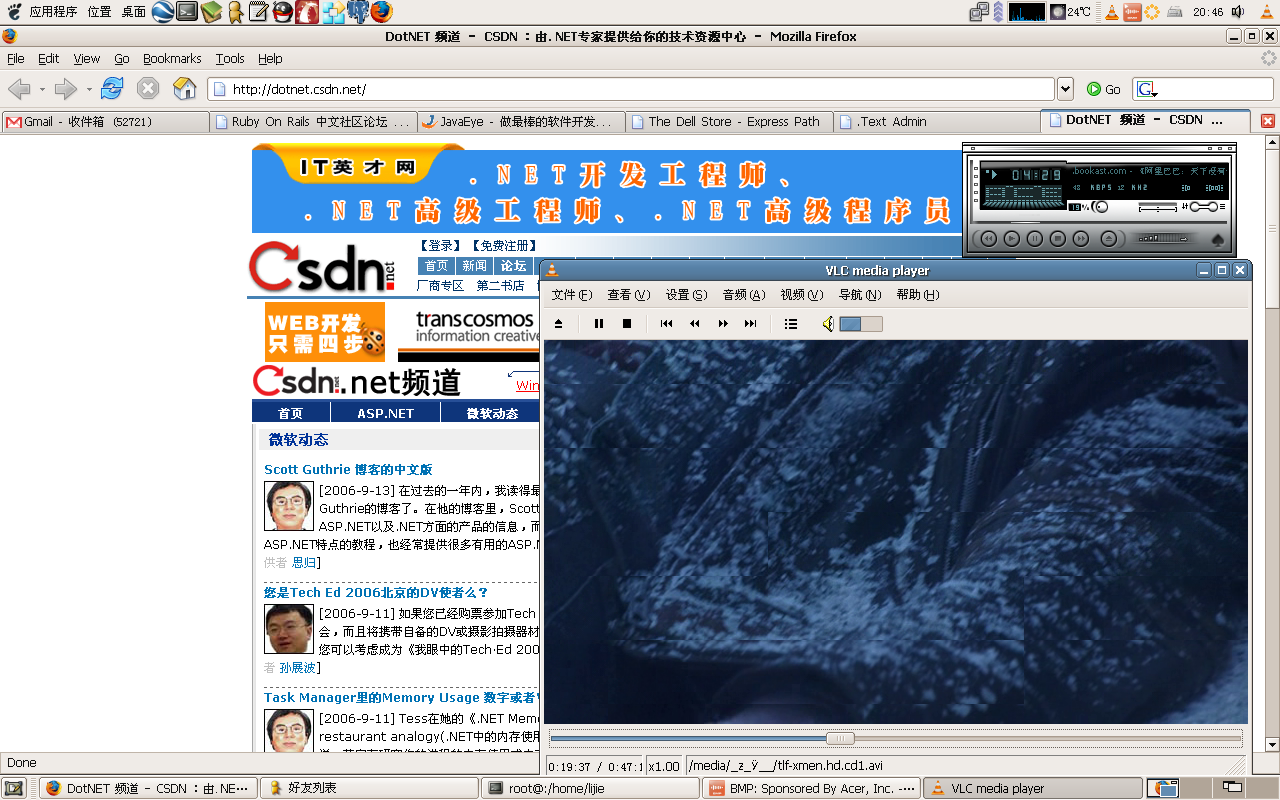This screenshot has height=800, width=1280.
Task: Adjust the VLC volume slider
Action: 861,324
